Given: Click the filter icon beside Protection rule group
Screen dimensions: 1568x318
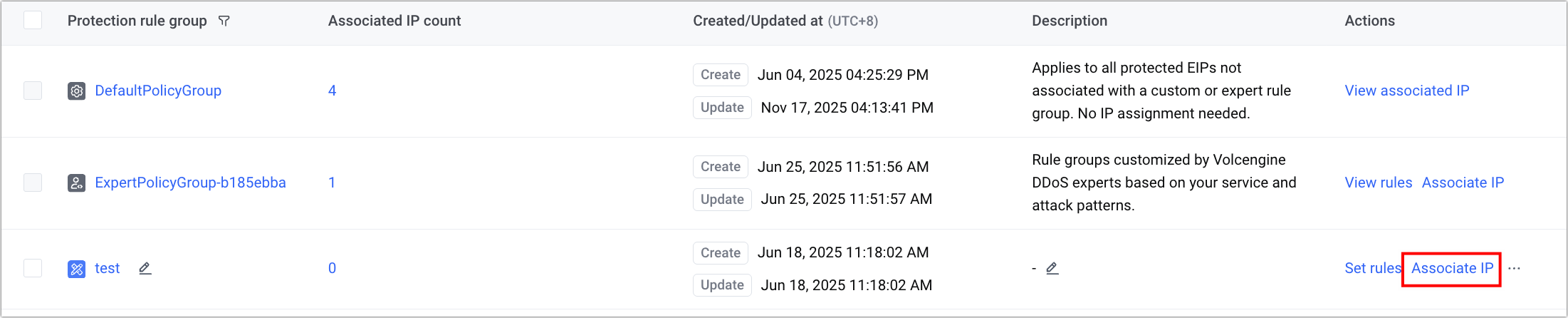Looking at the screenshot, I should click(x=224, y=21).
